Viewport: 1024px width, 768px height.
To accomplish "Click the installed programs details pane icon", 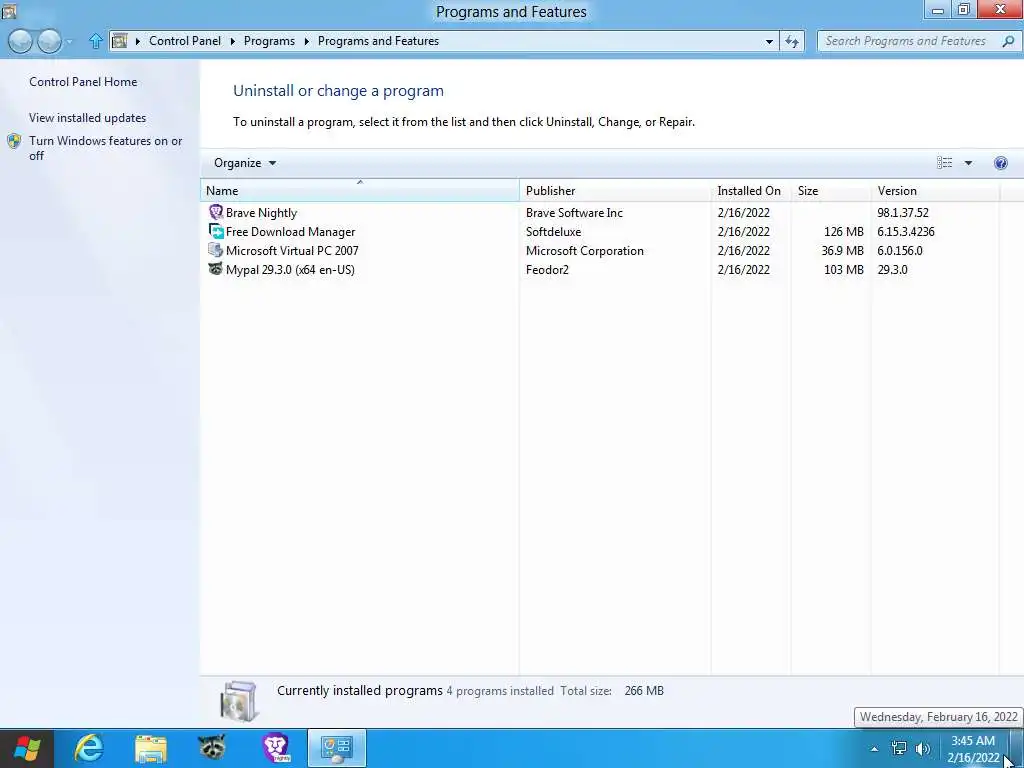I will 239,701.
